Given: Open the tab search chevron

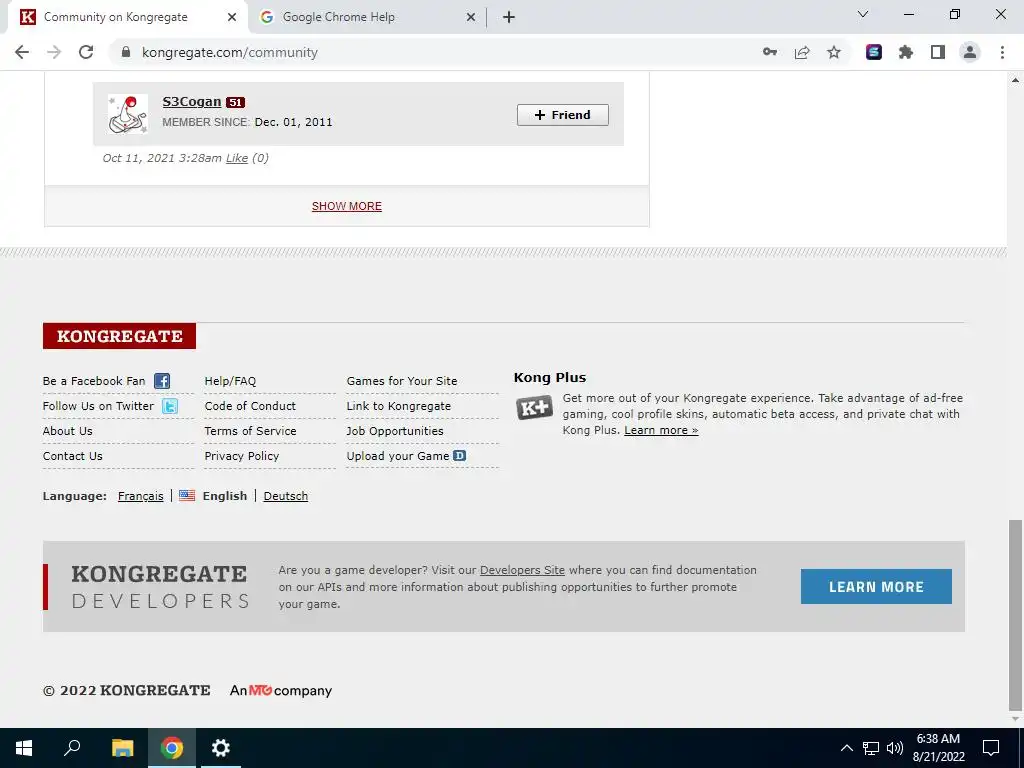Looking at the screenshot, I should coord(863,14).
